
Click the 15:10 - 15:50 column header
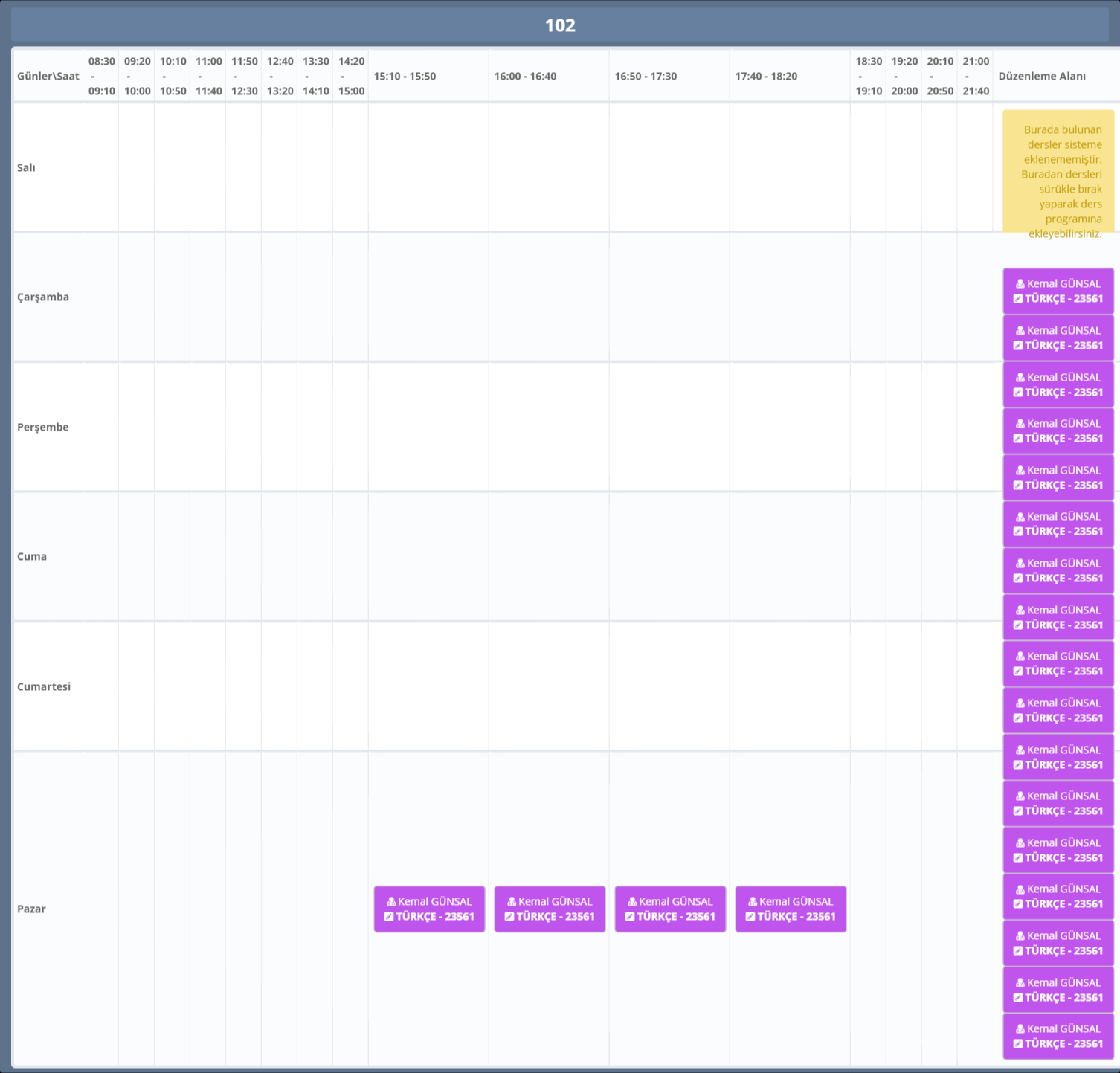coord(405,76)
